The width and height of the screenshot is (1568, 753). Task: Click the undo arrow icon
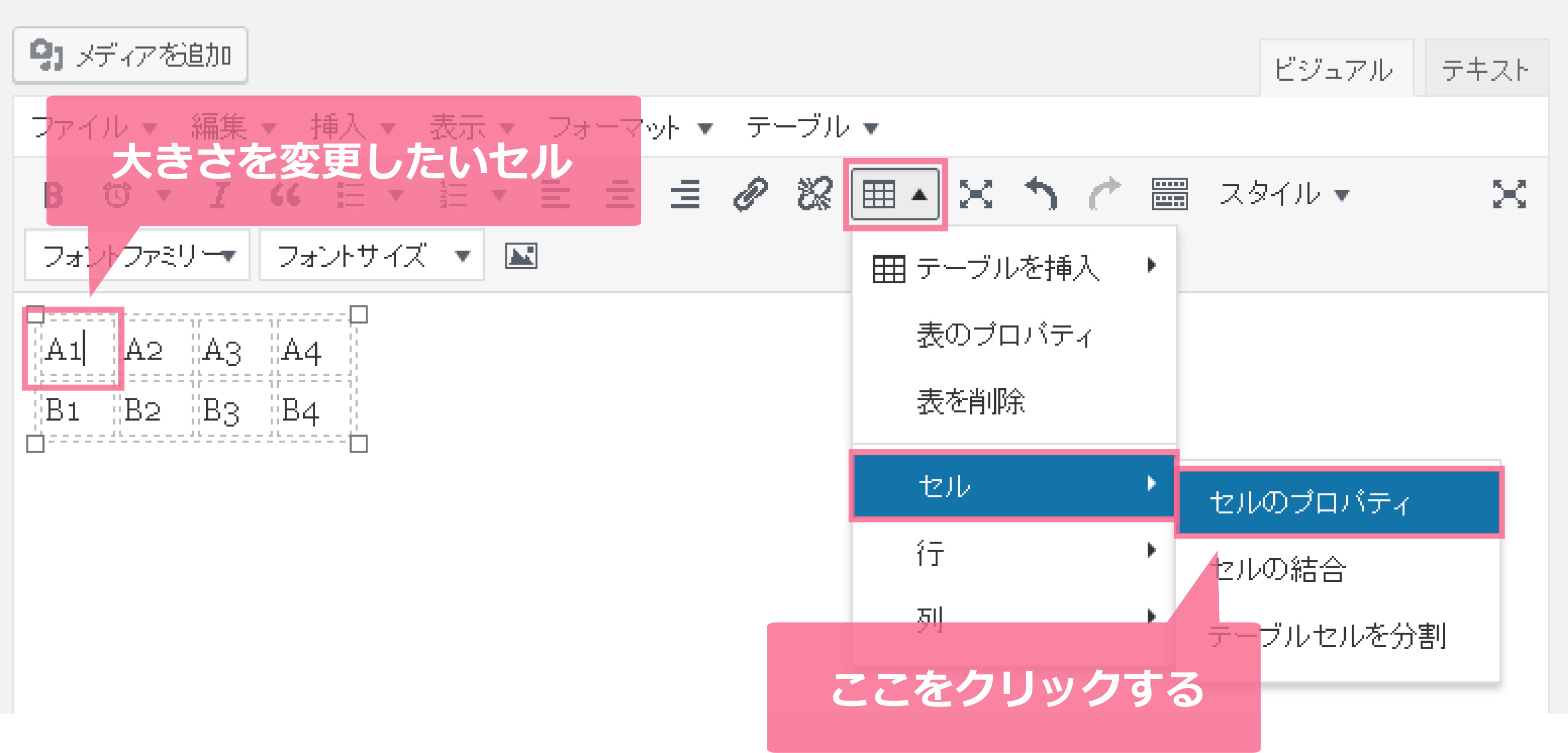[1041, 194]
